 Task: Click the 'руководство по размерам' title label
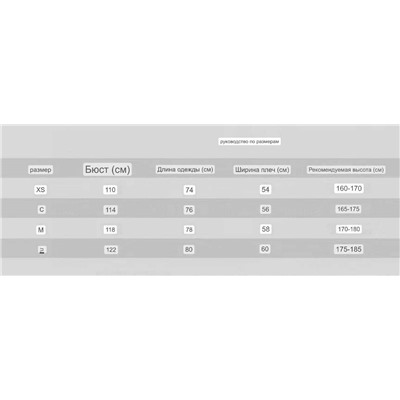click(249, 141)
